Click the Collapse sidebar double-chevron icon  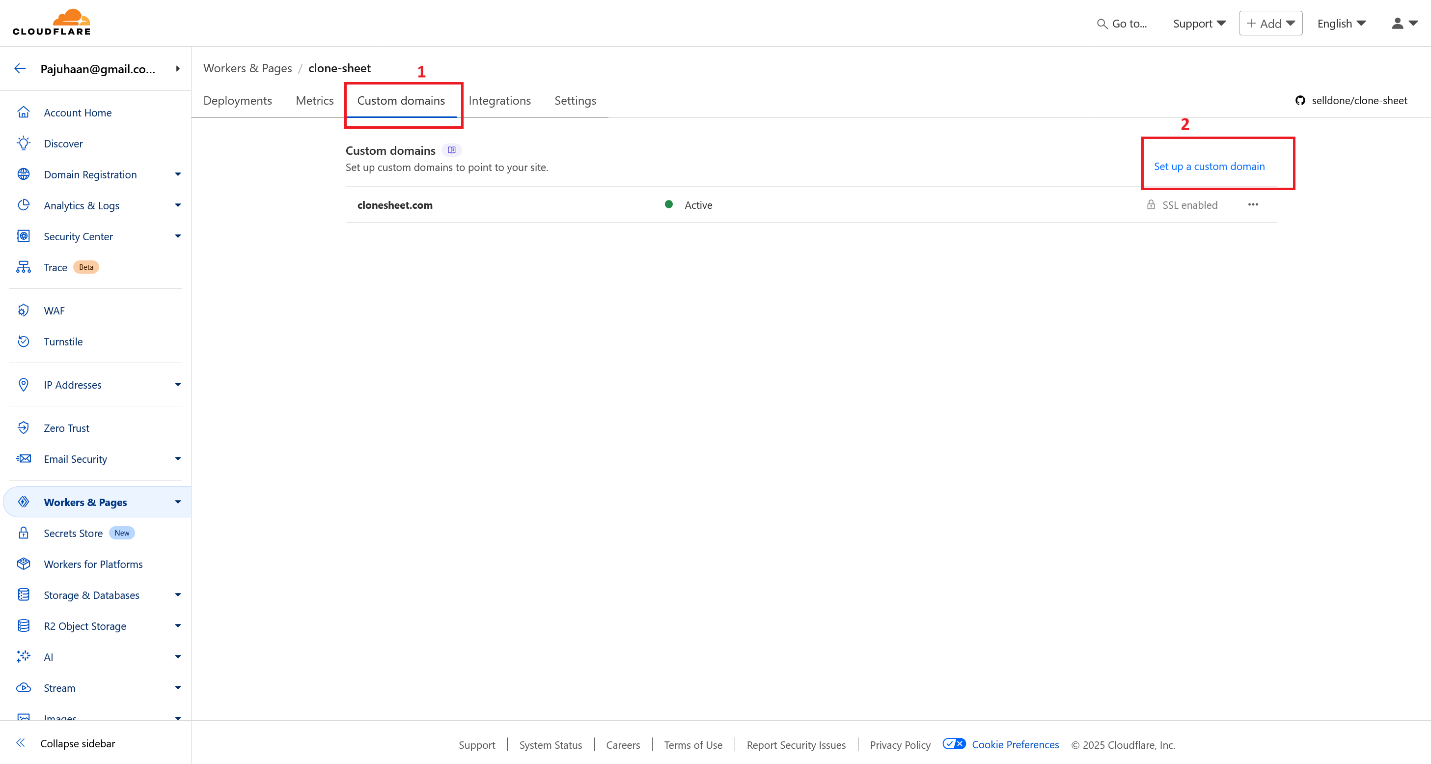(x=20, y=744)
